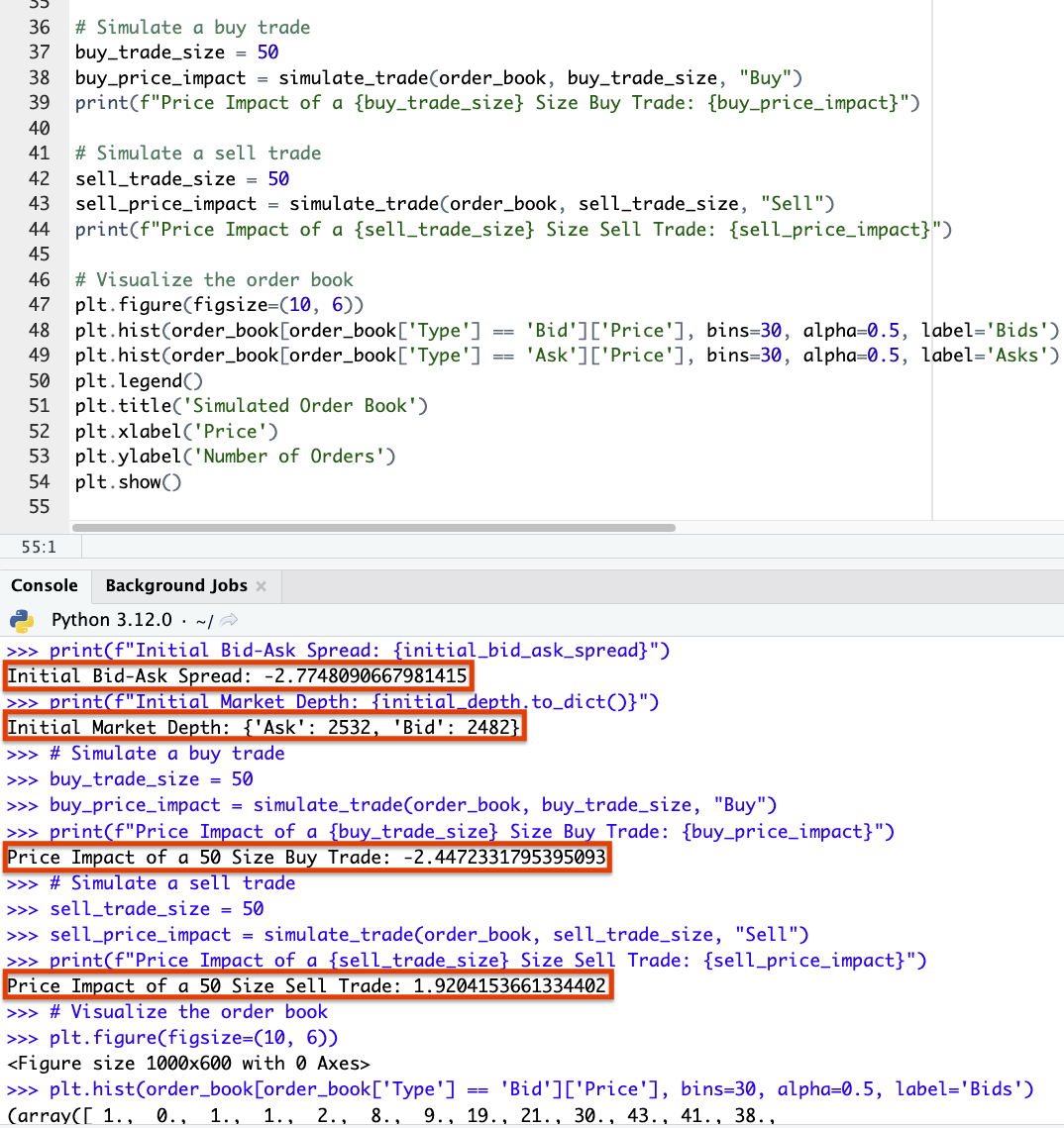Place cursor on empty line 55

pyautogui.click(x=297, y=507)
